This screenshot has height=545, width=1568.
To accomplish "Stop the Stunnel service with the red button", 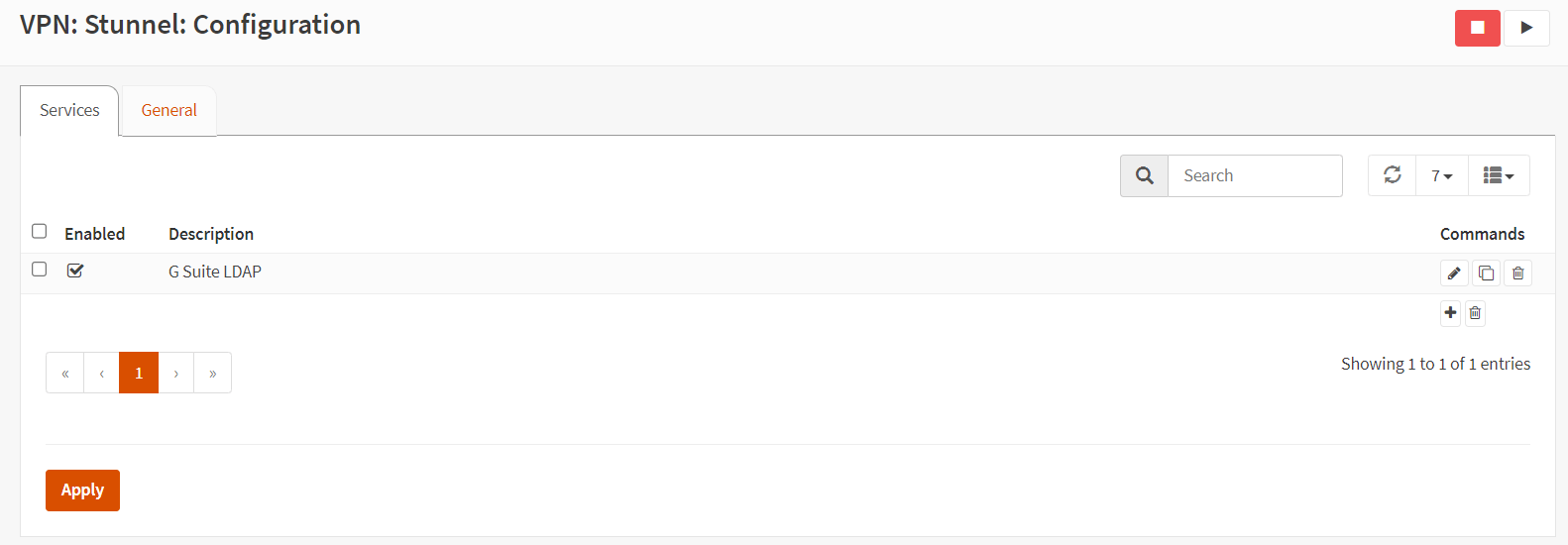I will pos(1477,28).
